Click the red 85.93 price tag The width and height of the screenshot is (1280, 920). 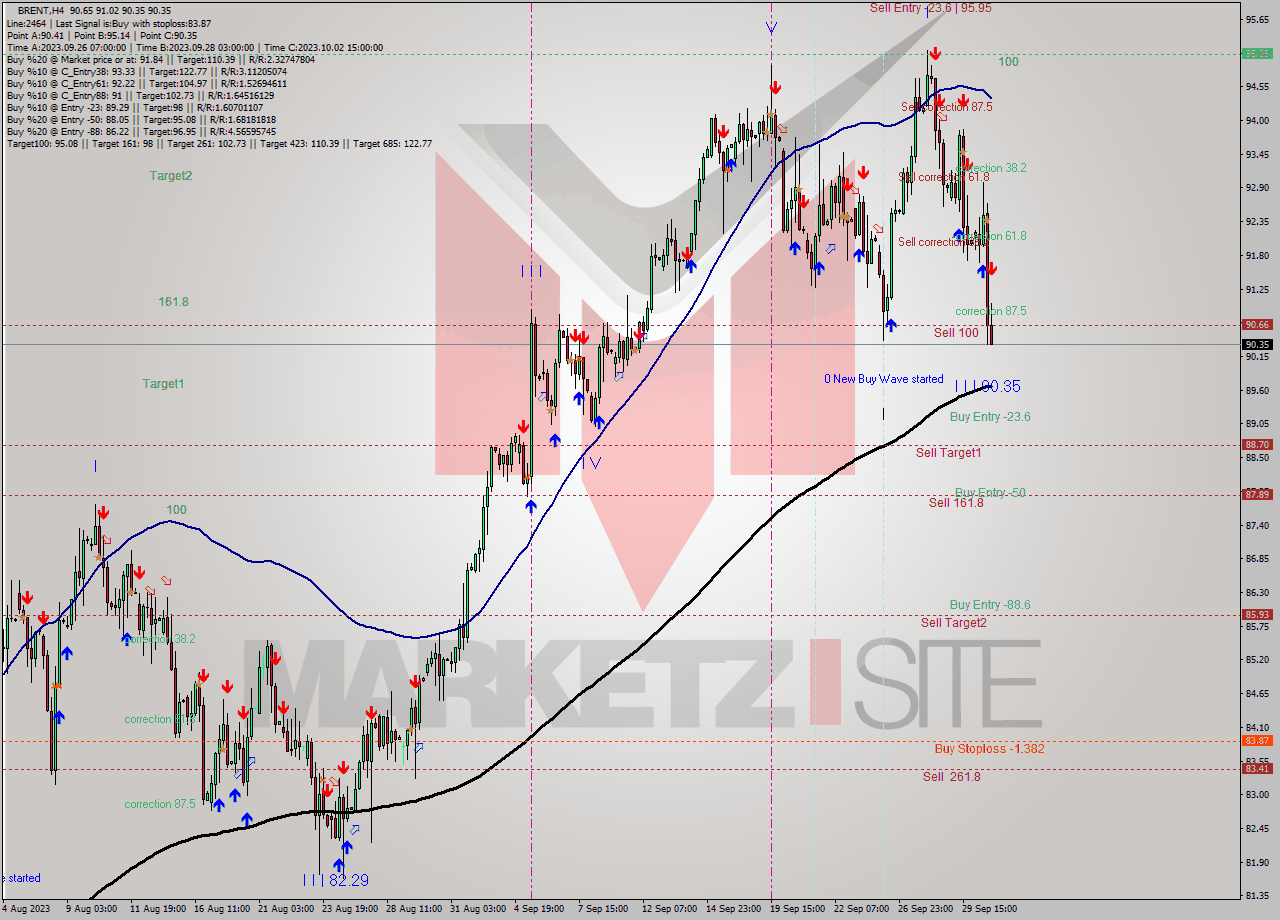[x=1257, y=615]
